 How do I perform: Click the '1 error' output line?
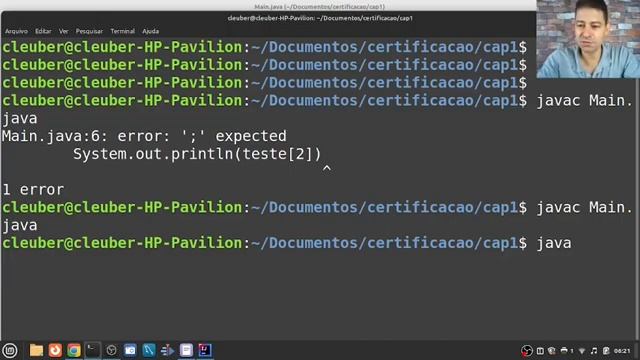(33, 189)
